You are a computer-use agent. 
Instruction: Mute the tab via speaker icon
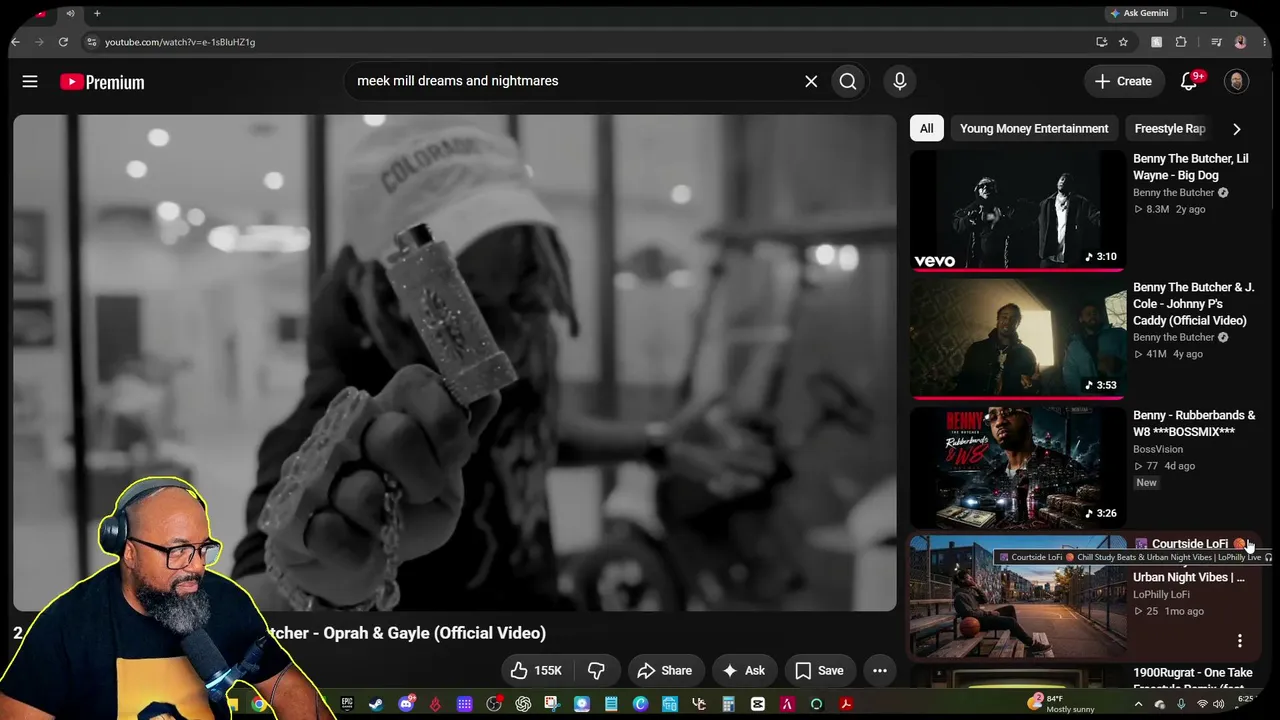(70, 13)
